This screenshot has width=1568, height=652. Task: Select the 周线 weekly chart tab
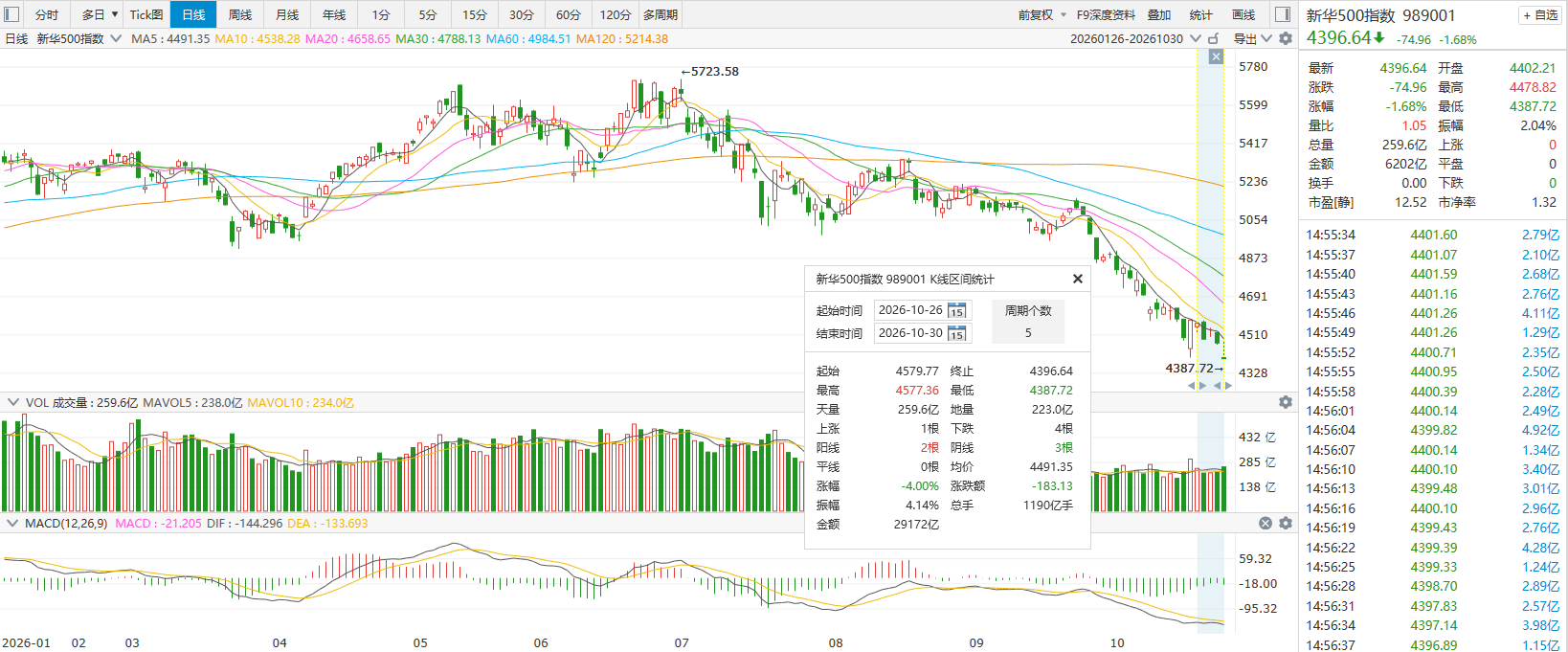pos(240,14)
